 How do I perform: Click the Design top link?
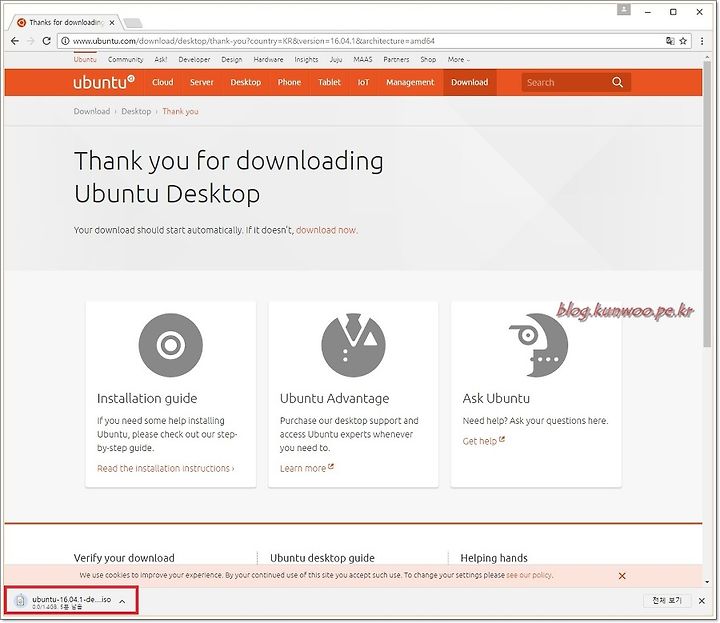231,59
